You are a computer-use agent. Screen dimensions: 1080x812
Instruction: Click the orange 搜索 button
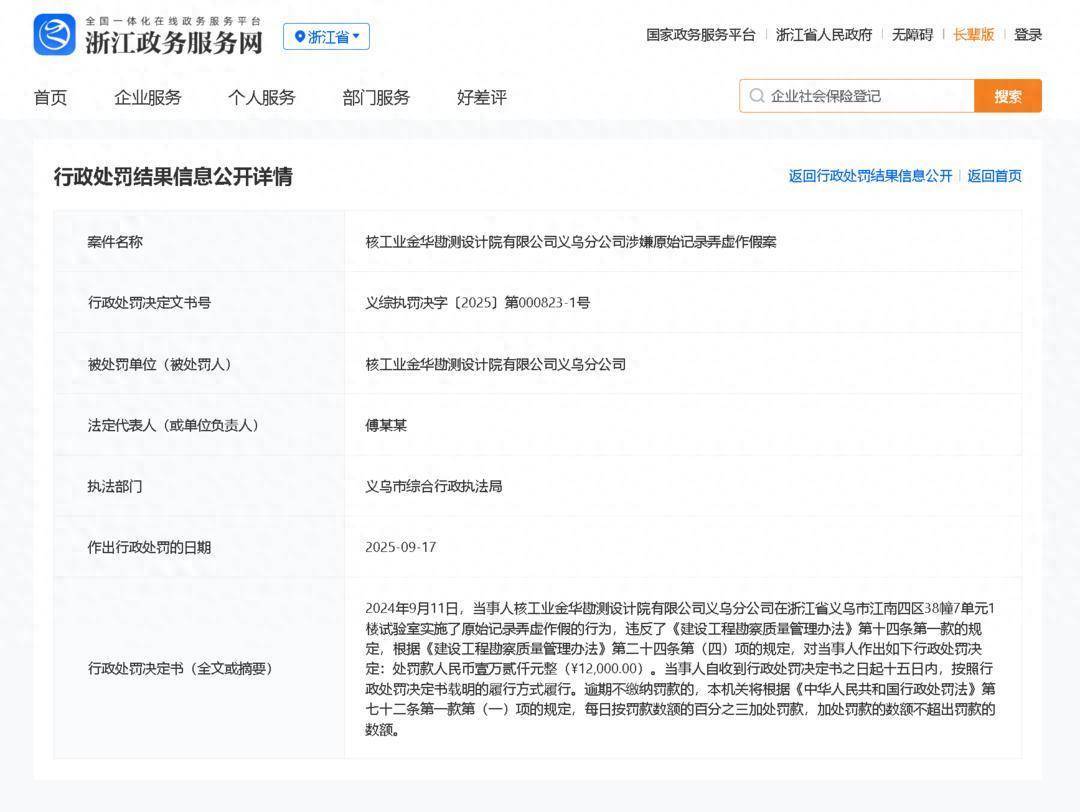pos(1008,96)
